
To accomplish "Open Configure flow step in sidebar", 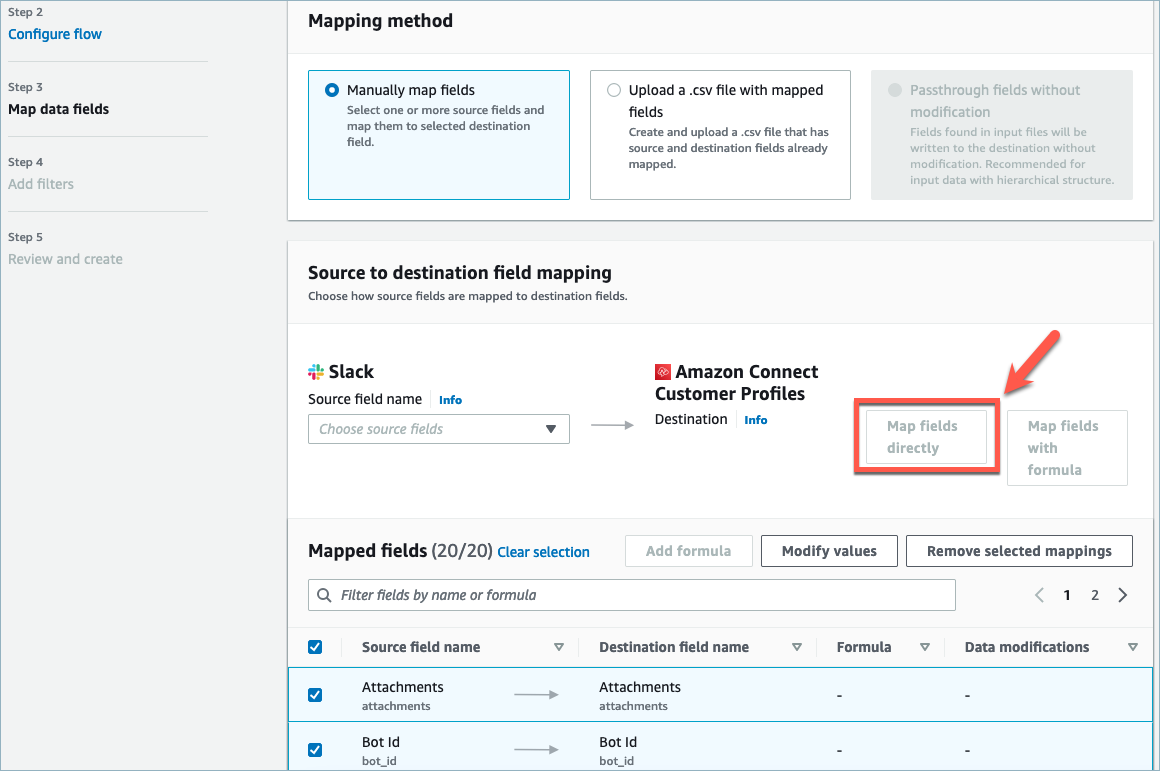I will [55, 34].
